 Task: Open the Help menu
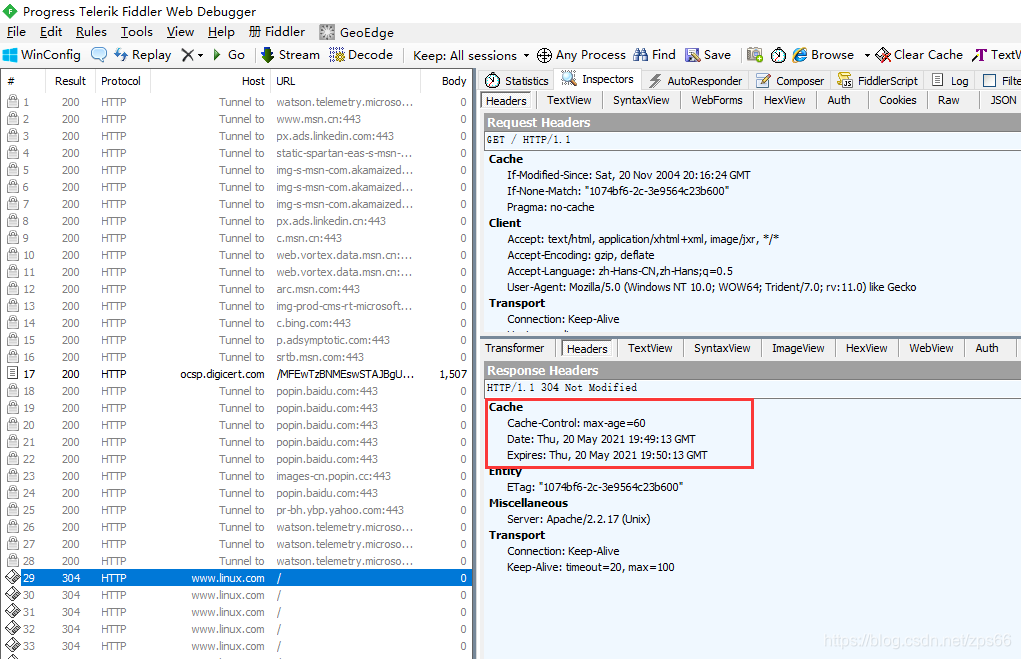coord(221,32)
